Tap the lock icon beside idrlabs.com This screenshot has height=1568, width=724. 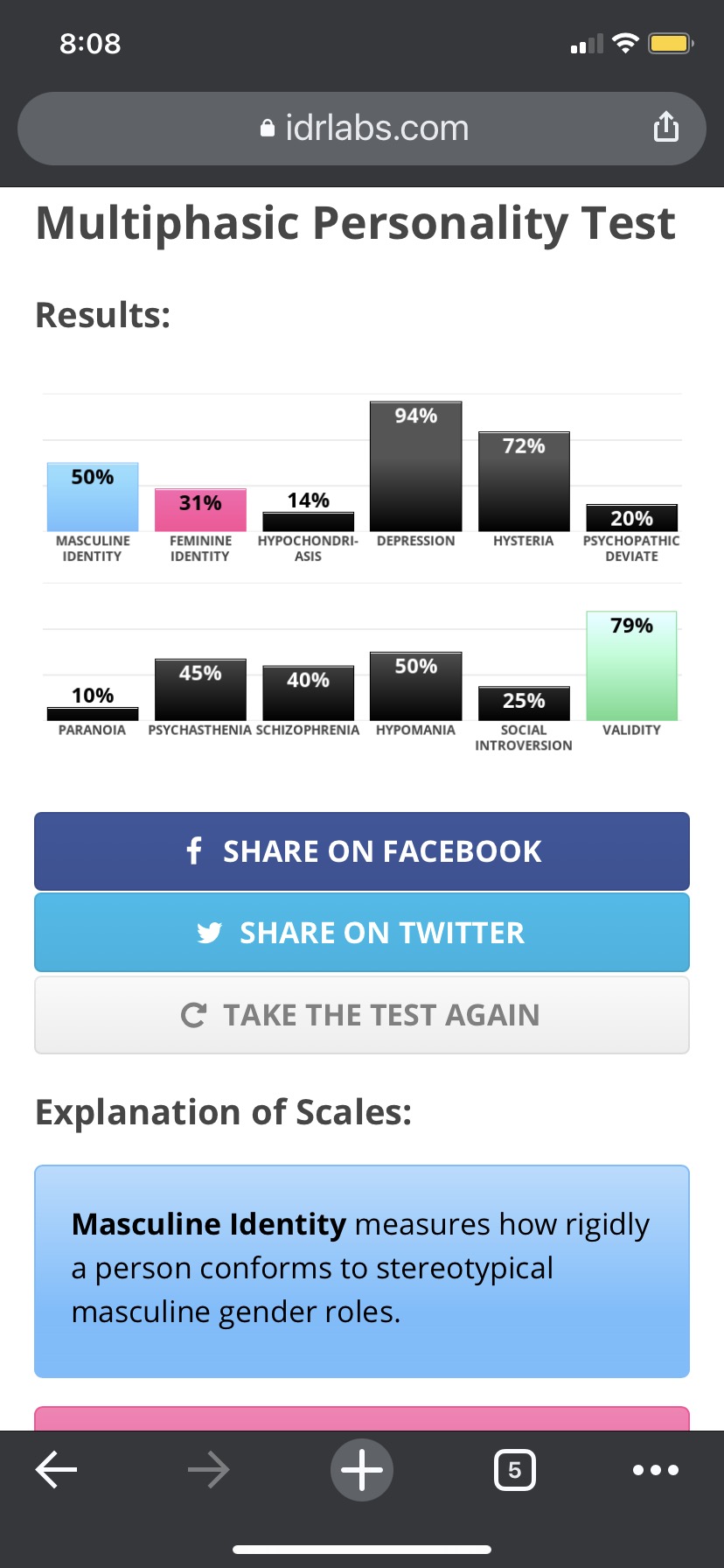268,129
